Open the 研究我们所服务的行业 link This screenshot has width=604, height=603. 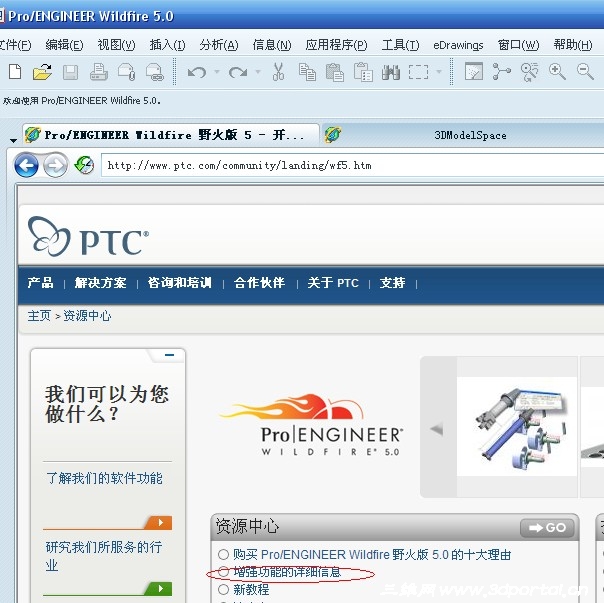pos(104,556)
